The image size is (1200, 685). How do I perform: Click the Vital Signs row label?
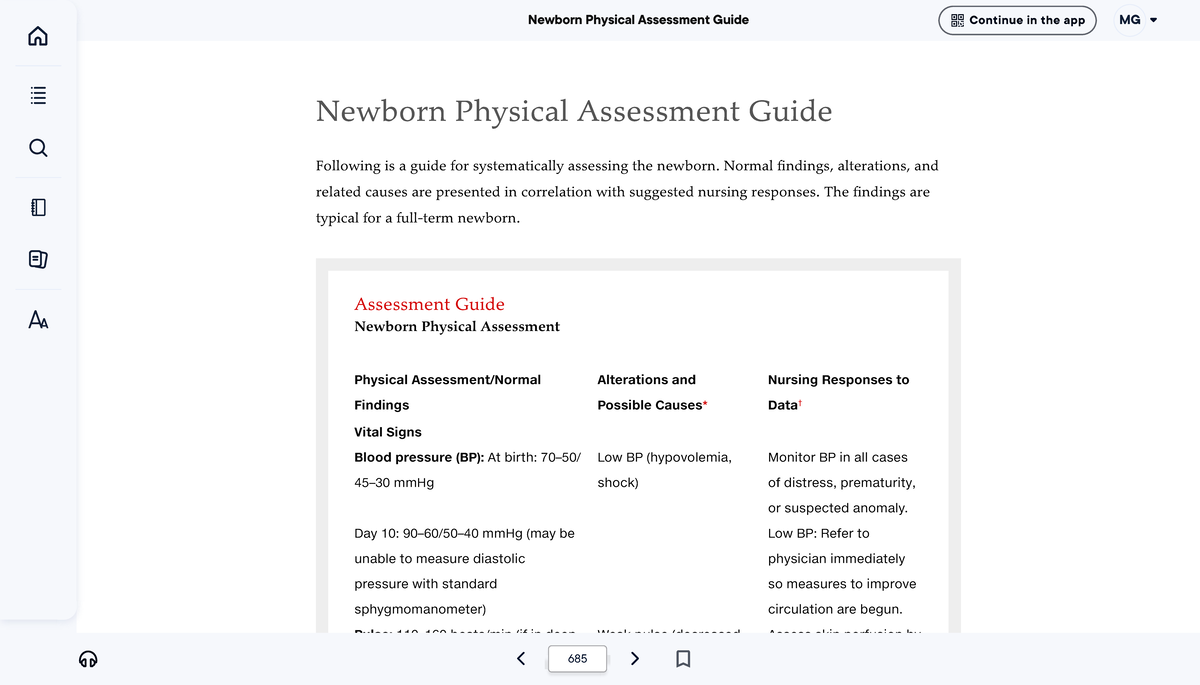pyautogui.click(x=388, y=432)
